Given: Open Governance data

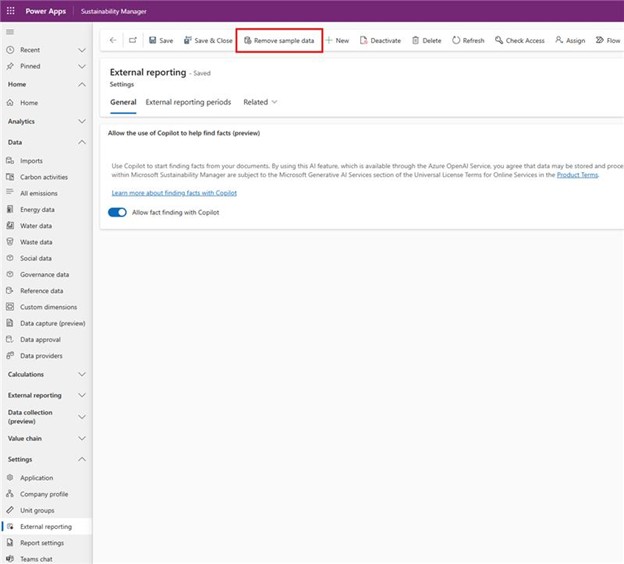Looking at the screenshot, I should coord(47,275).
